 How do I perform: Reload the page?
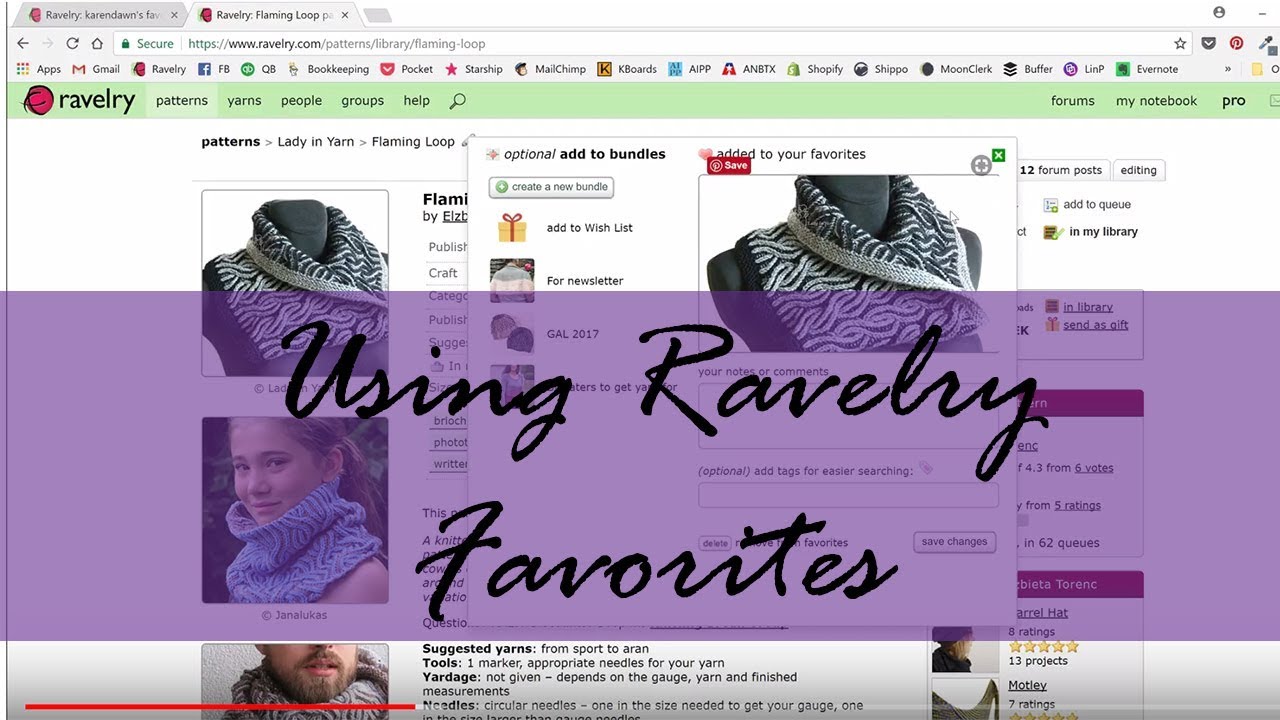(x=72, y=43)
